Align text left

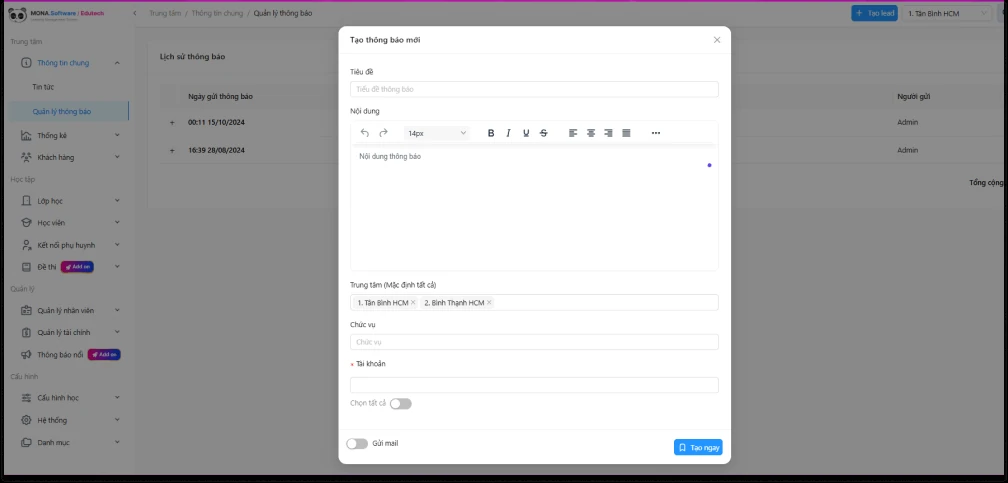pos(573,133)
